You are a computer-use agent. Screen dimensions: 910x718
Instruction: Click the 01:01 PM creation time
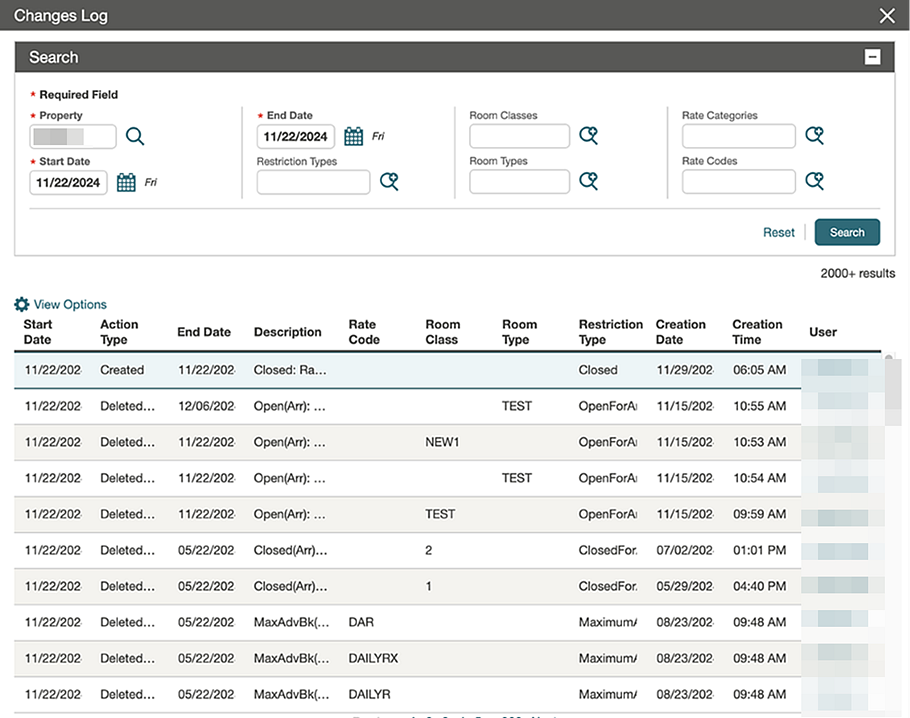(x=759, y=550)
